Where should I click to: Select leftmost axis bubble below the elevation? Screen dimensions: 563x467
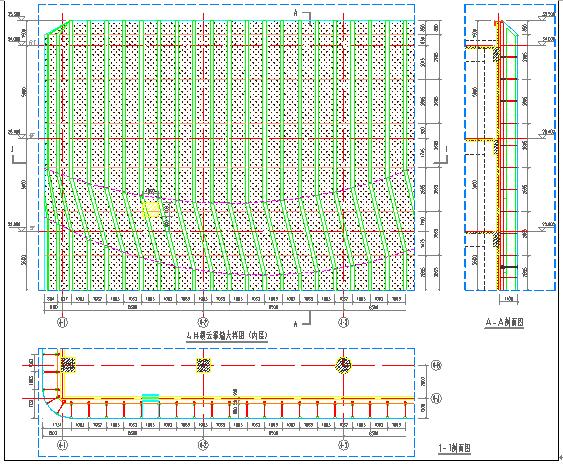(62, 322)
